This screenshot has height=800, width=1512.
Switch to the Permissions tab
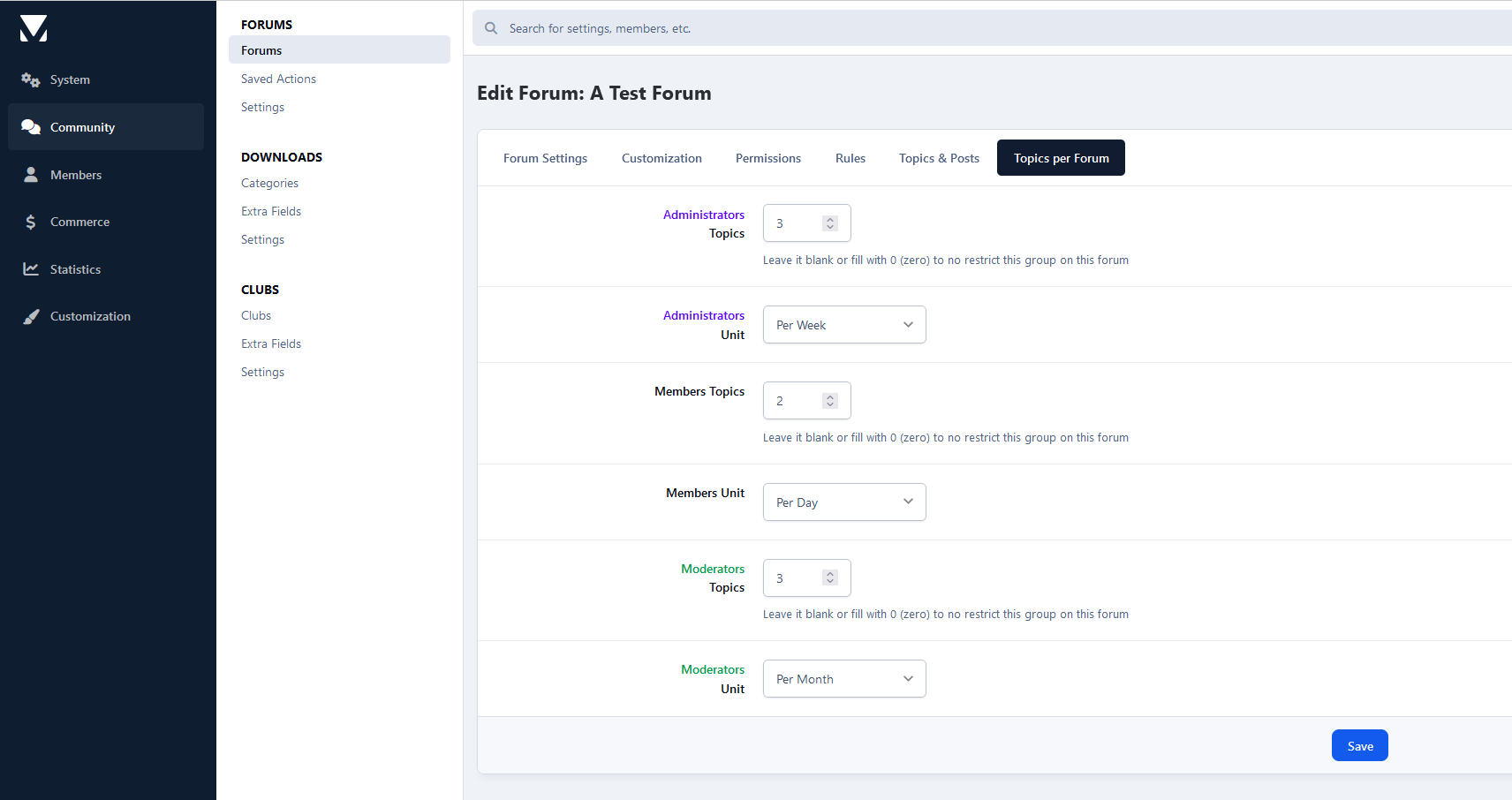point(767,158)
